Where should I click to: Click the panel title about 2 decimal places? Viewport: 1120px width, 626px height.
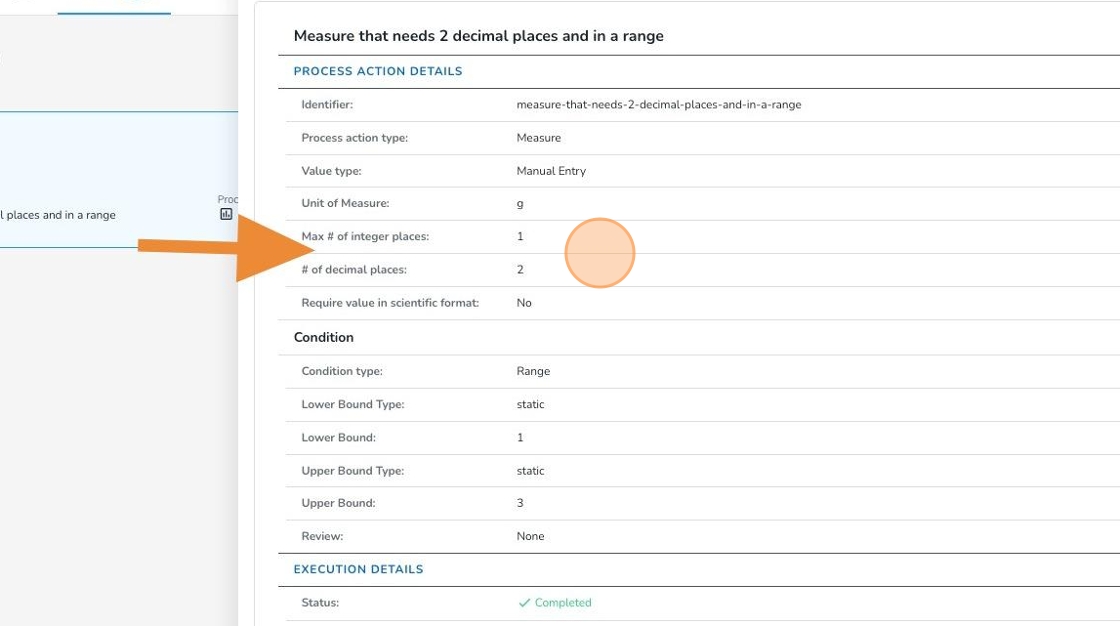coord(478,36)
